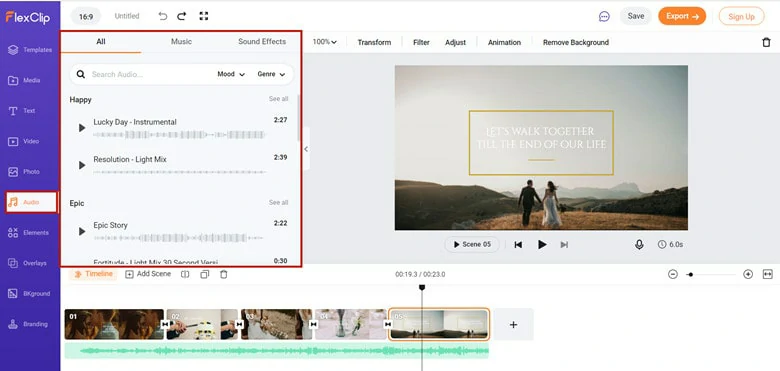780x371 pixels.
Task: Switch to the All audio tab
Action: click(x=101, y=42)
